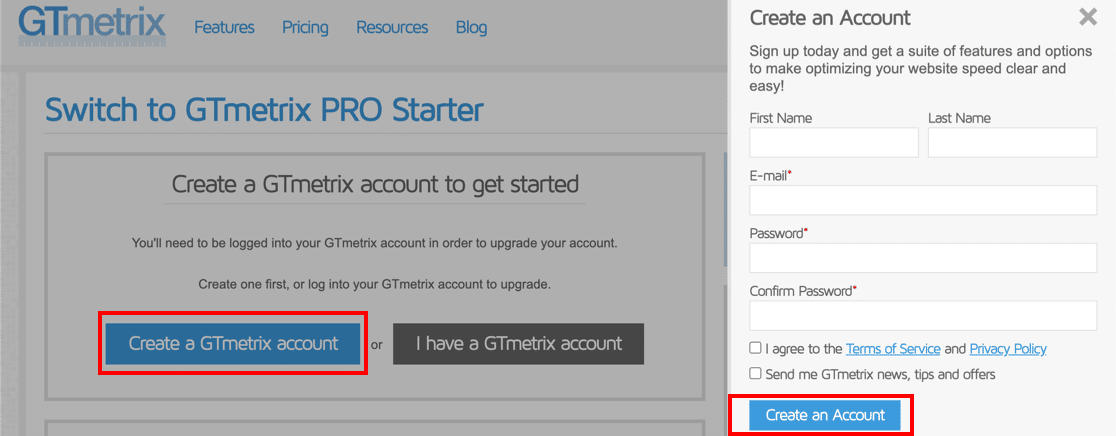Click the Switch to GTmetrix PRO Starter heading

pyautogui.click(x=265, y=110)
